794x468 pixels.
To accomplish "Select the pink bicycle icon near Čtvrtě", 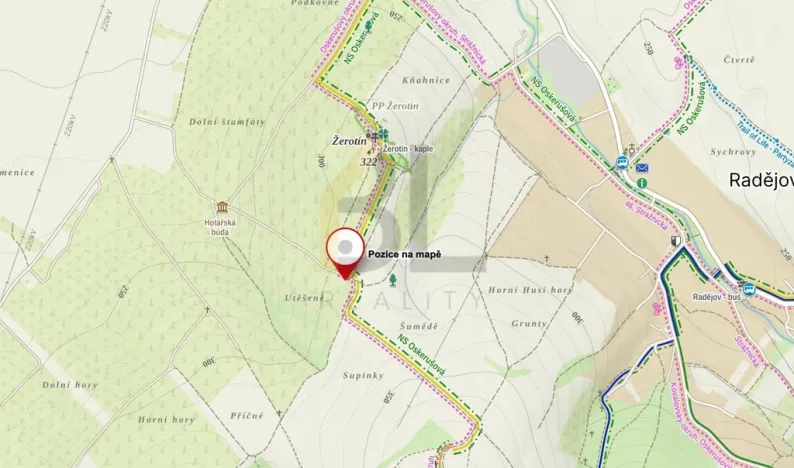I will 678,62.
